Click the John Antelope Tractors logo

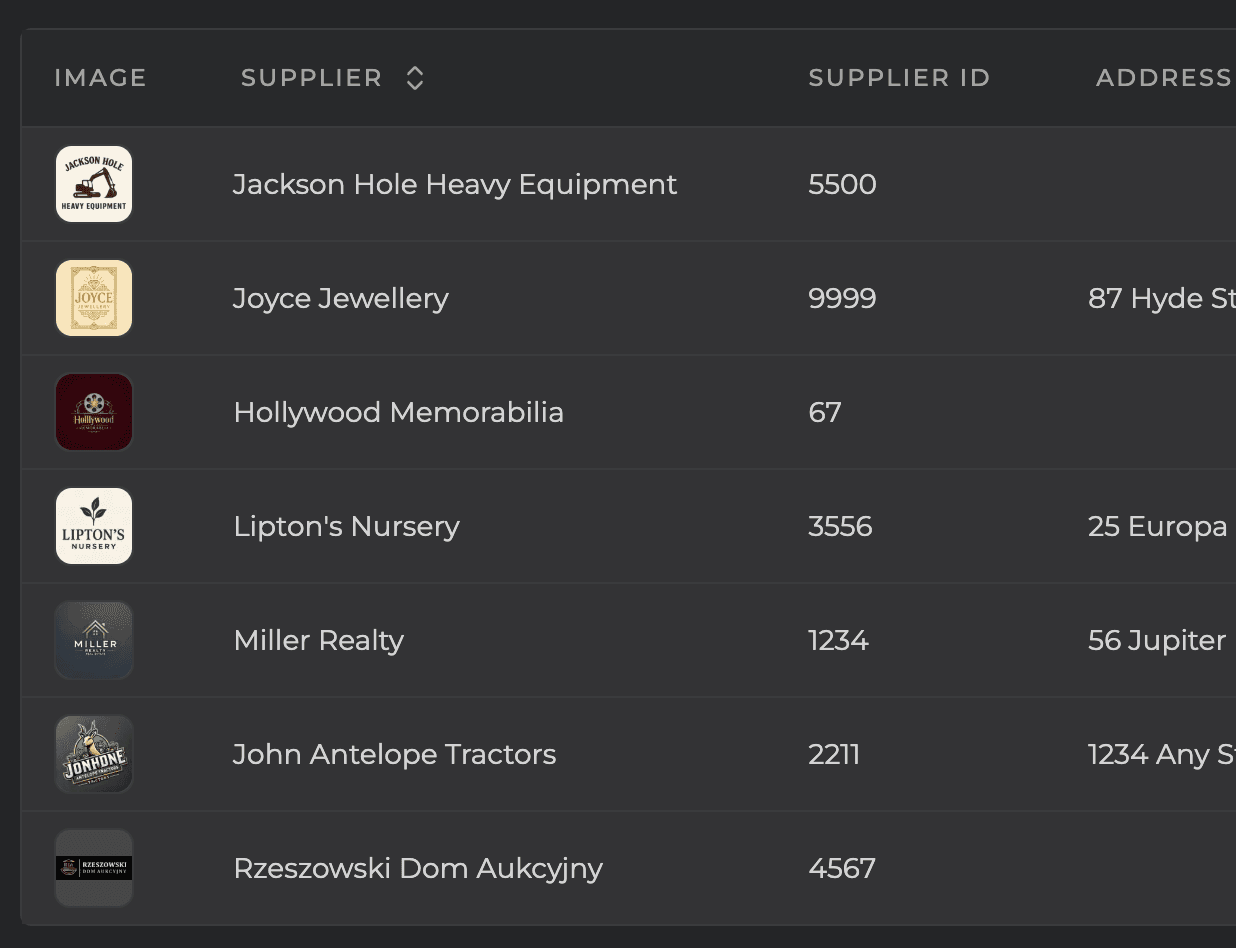pos(93,754)
